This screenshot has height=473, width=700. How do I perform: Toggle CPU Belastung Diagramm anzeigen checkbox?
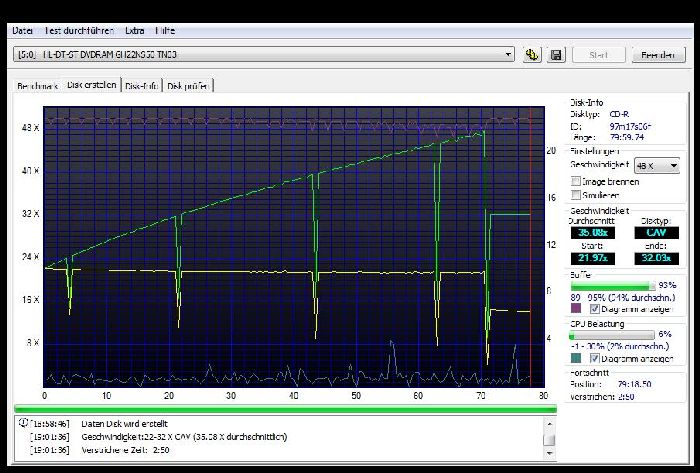[x=594, y=358]
